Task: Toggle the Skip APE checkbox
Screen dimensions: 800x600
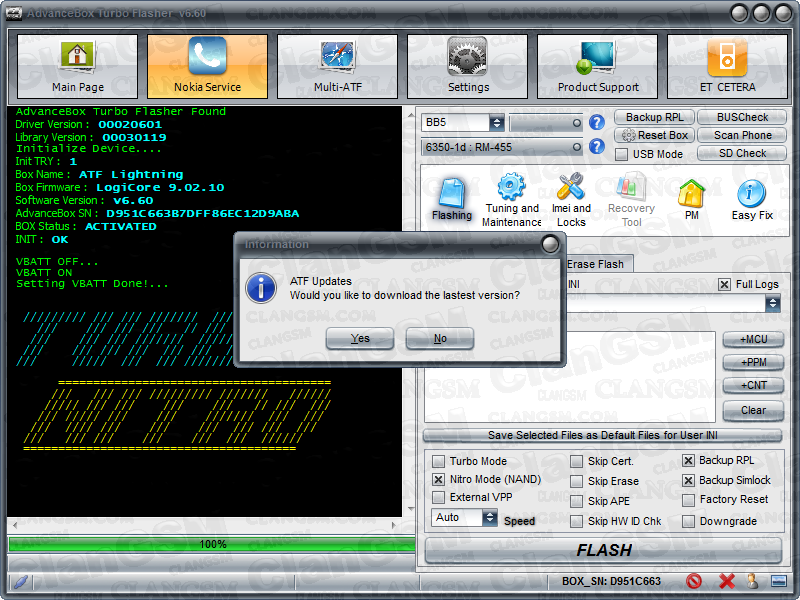Action: [577, 501]
